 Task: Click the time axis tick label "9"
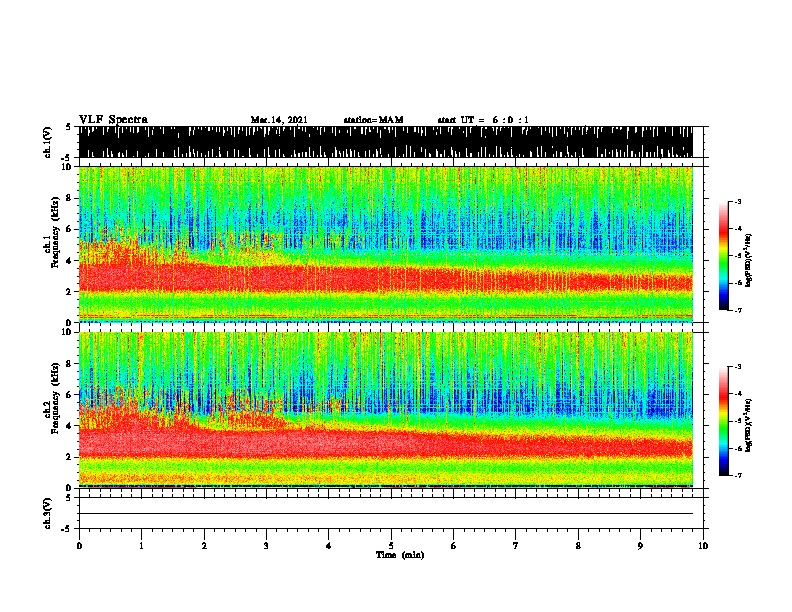(640, 546)
